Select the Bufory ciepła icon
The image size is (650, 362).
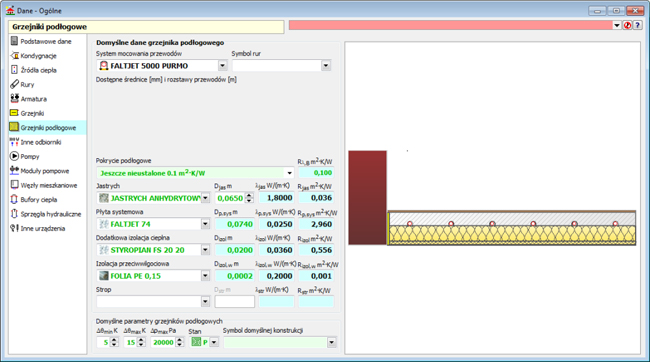click(x=15, y=199)
